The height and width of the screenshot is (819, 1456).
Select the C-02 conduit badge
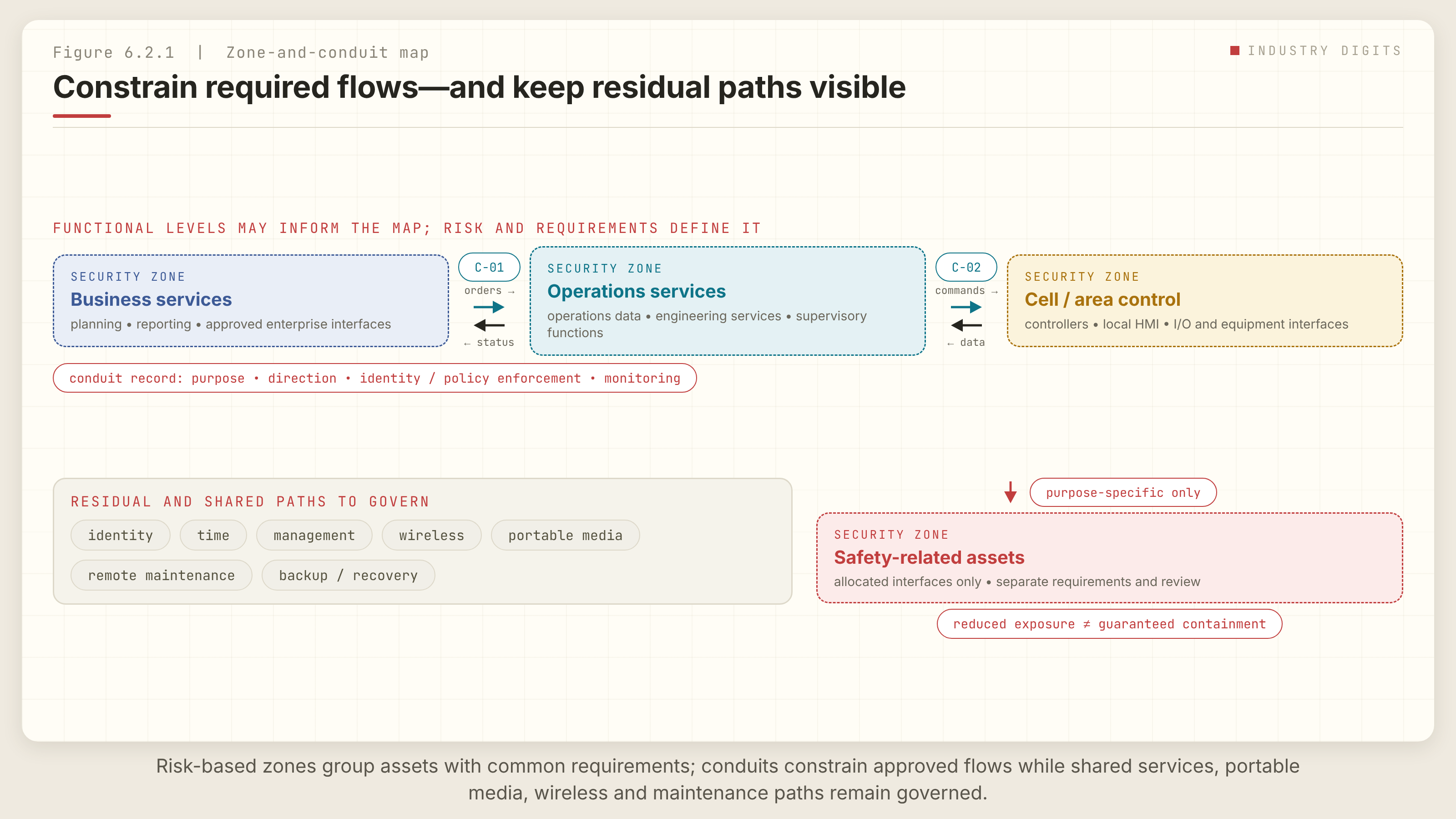(966, 267)
